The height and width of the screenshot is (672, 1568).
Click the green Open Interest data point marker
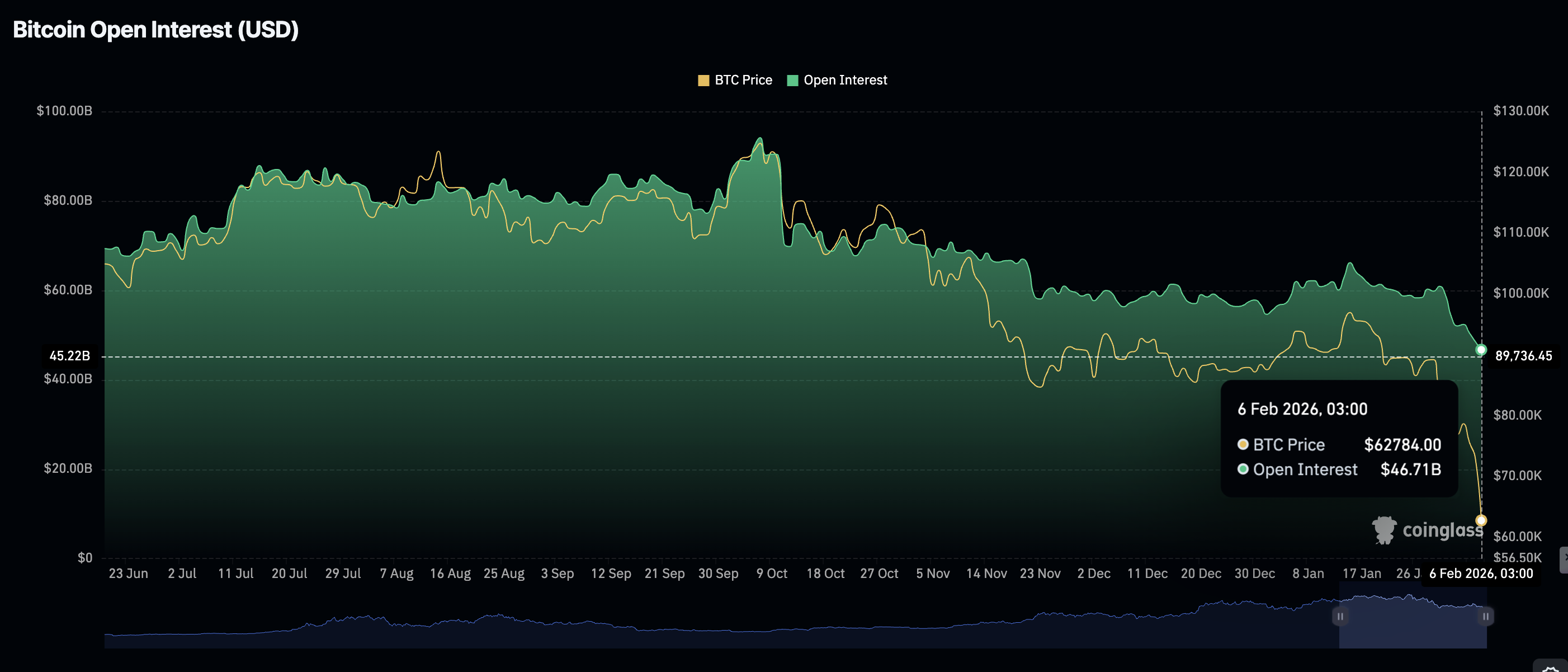click(1481, 350)
